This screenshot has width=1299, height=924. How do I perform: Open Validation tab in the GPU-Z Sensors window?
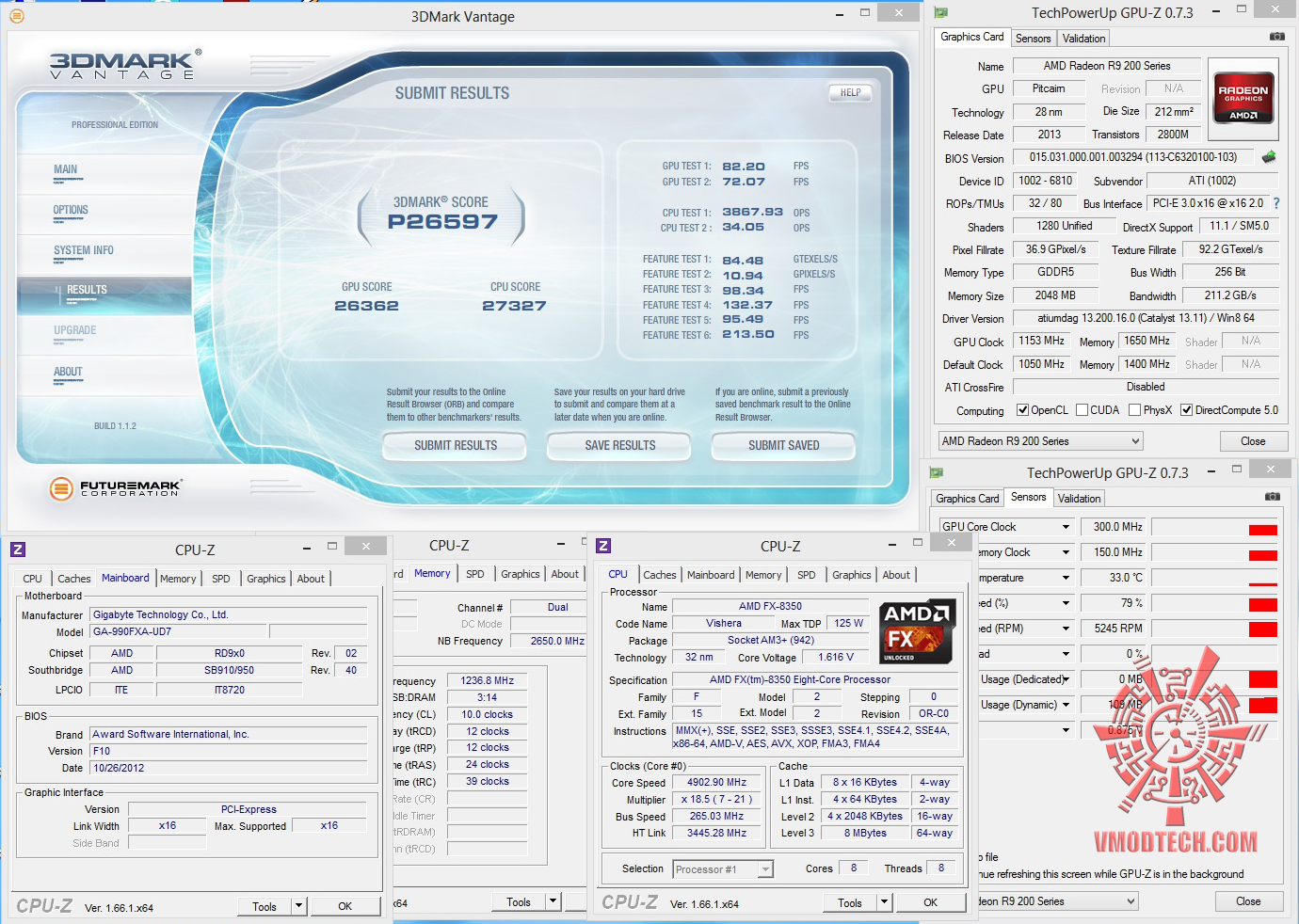(x=1079, y=499)
